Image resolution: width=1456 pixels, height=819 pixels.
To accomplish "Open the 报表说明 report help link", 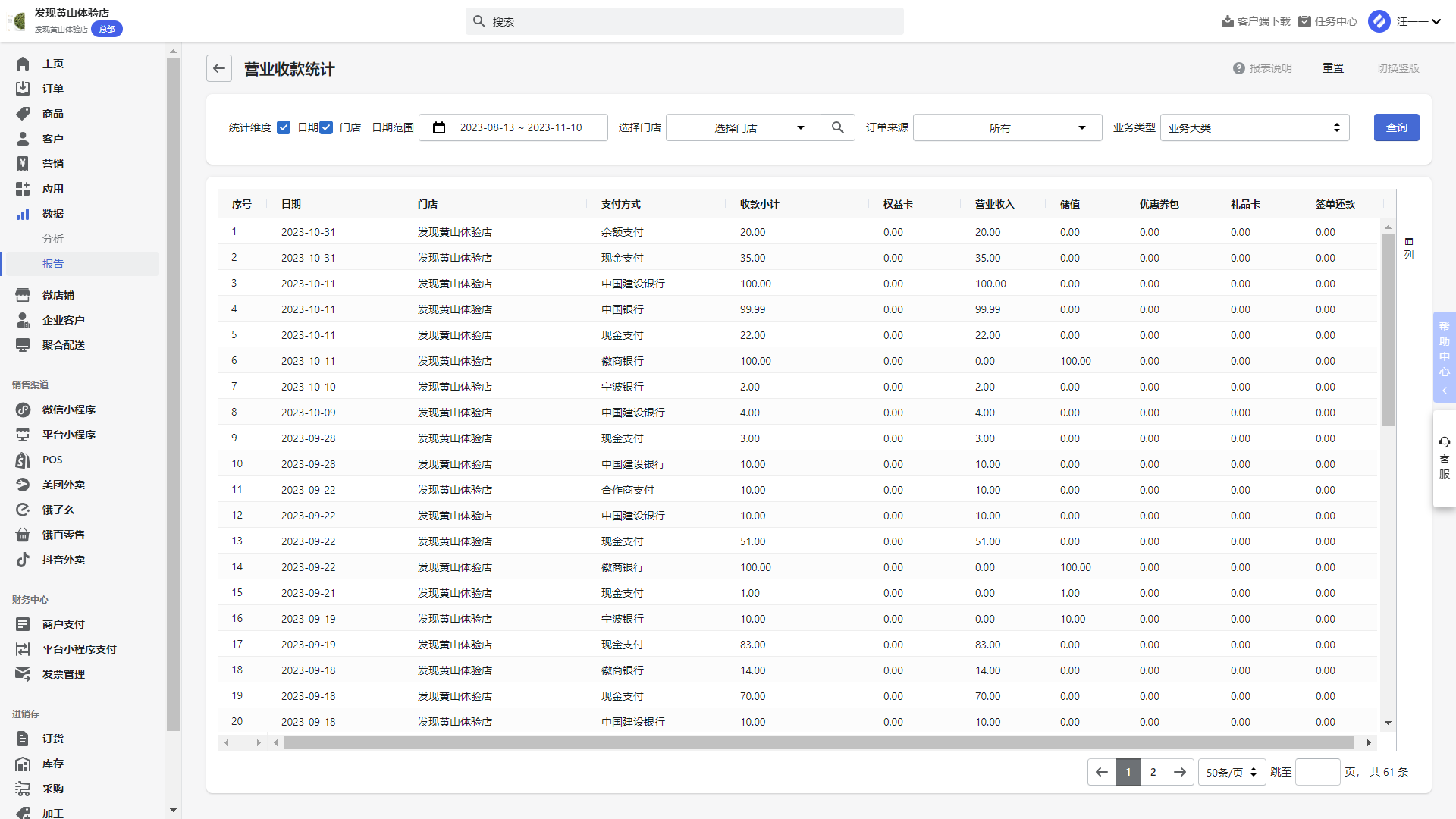I will (1263, 68).
